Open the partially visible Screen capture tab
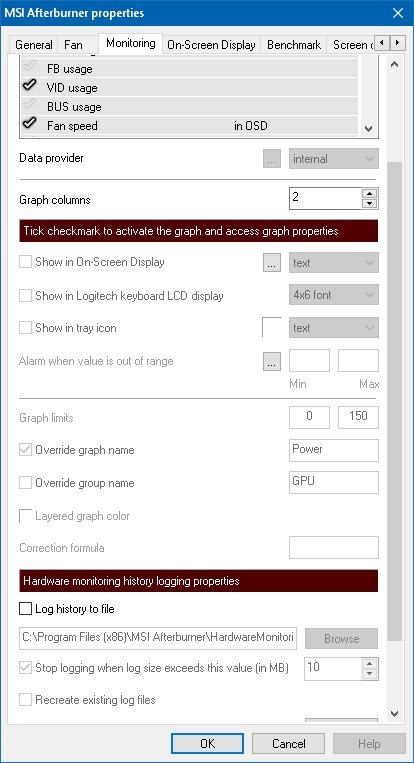 (x=351, y=45)
